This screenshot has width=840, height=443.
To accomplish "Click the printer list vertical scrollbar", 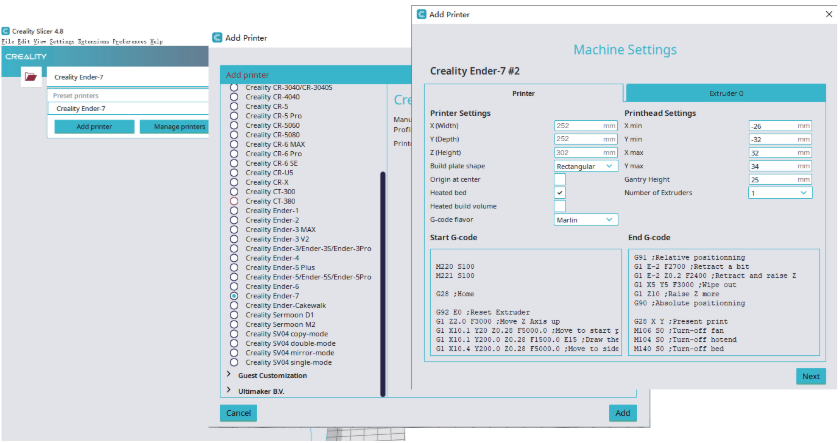I will tap(382, 284).
